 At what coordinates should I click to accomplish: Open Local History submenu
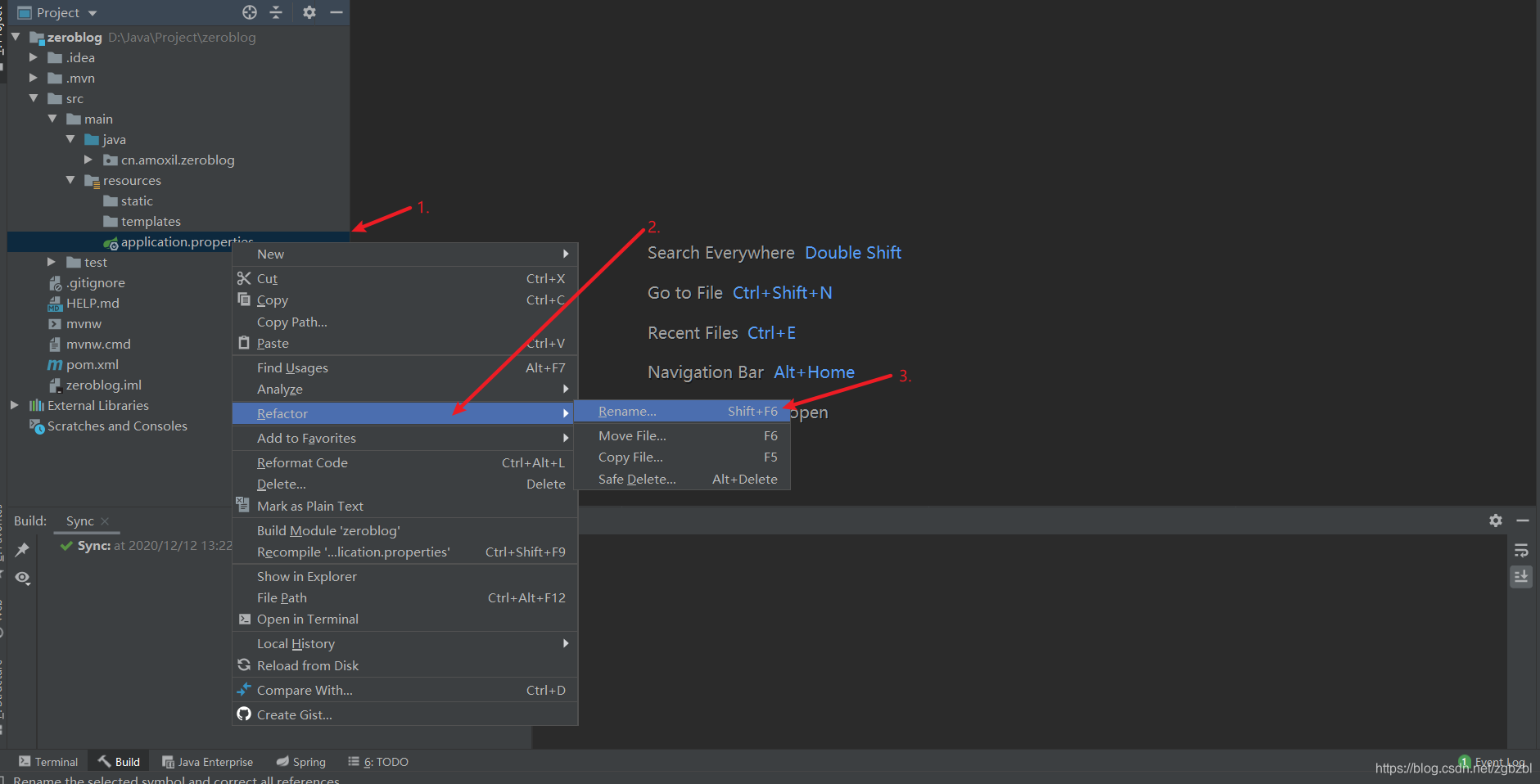coord(405,643)
